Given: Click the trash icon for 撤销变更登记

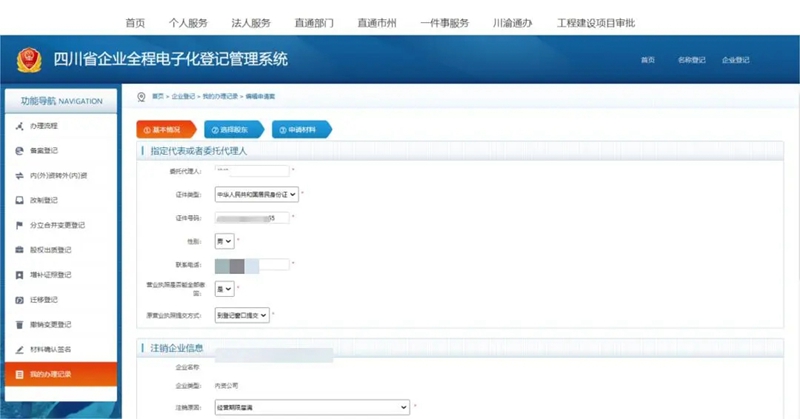Looking at the screenshot, I should [19, 325].
